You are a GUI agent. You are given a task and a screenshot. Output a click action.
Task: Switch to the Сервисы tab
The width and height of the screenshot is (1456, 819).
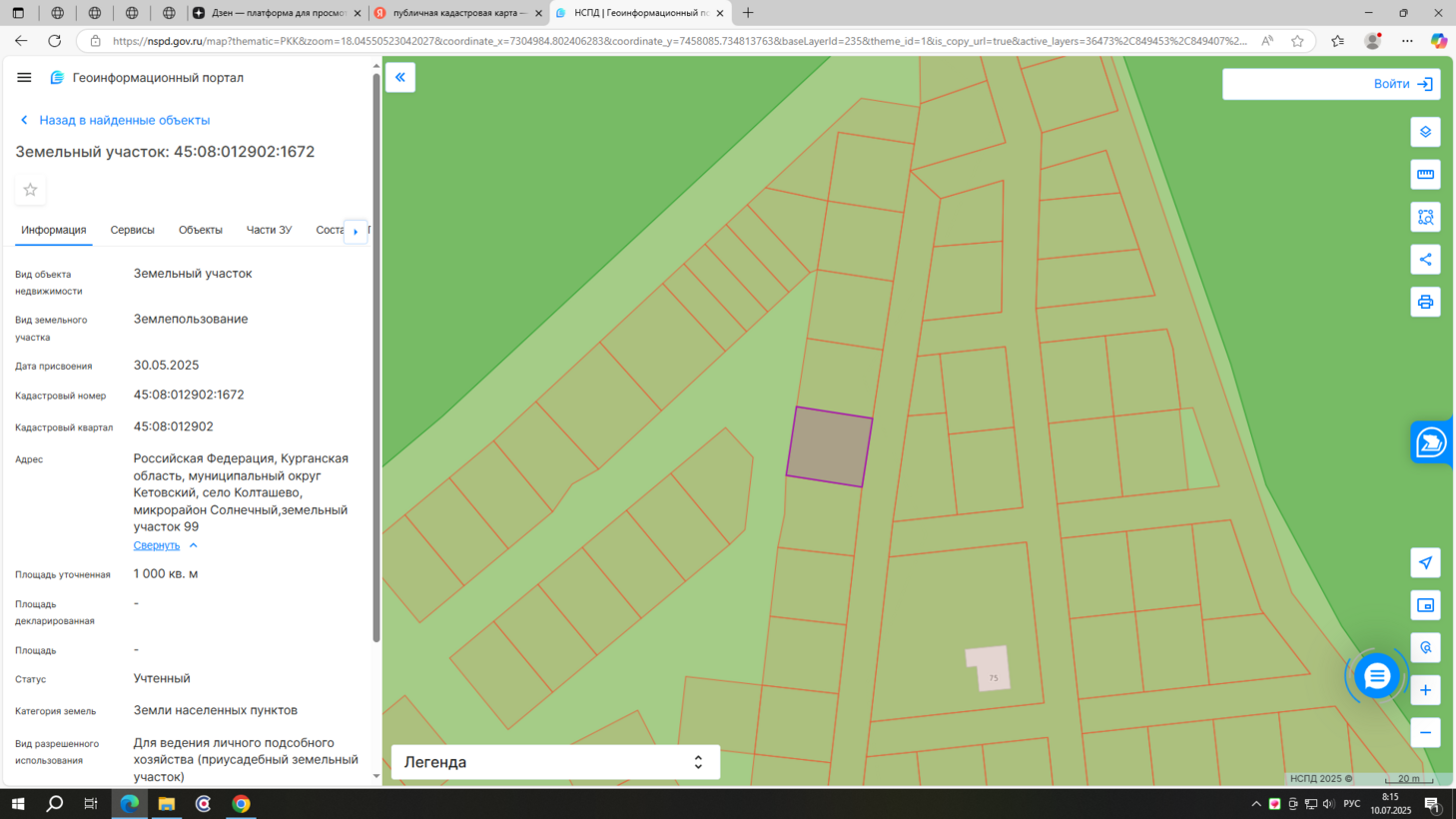[x=132, y=230]
